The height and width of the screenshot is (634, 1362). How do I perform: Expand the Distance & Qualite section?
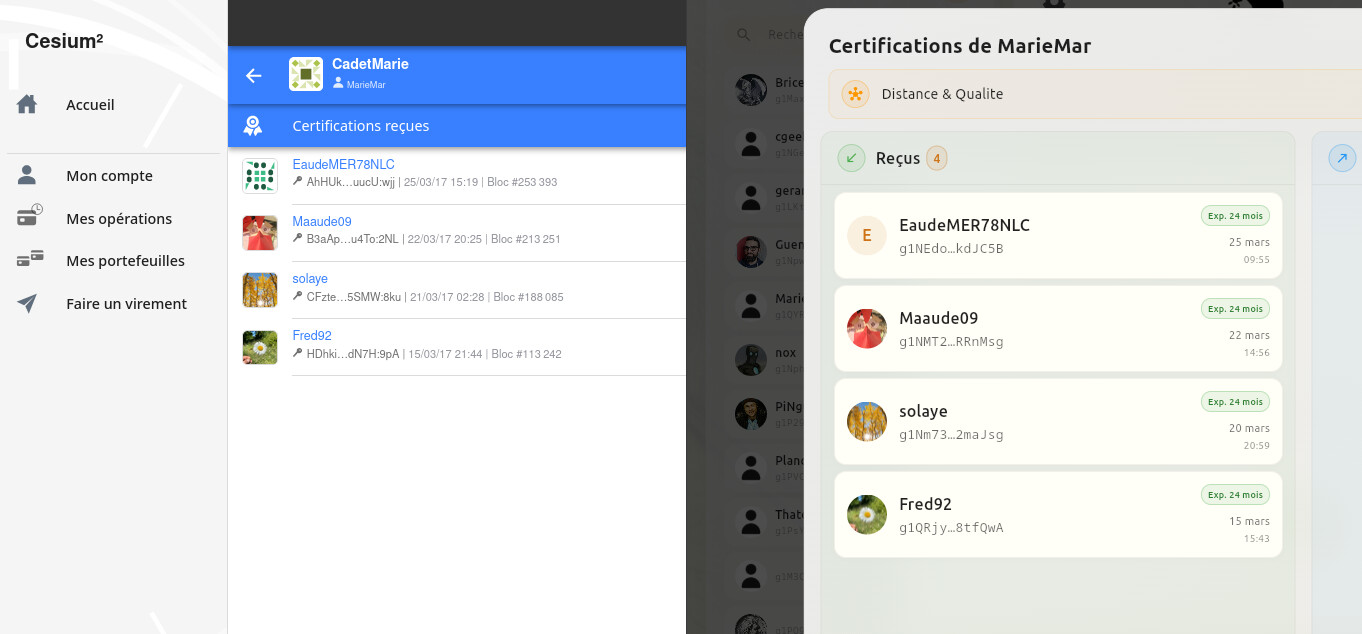(1090, 94)
